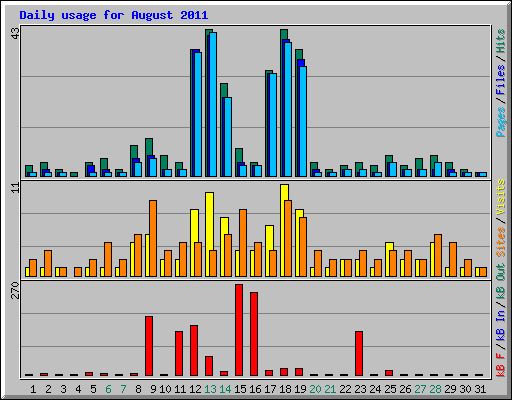Click the "Daily usage for August 2011" title
The width and height of the screenshot is (512, 400).
coord(114,15)
